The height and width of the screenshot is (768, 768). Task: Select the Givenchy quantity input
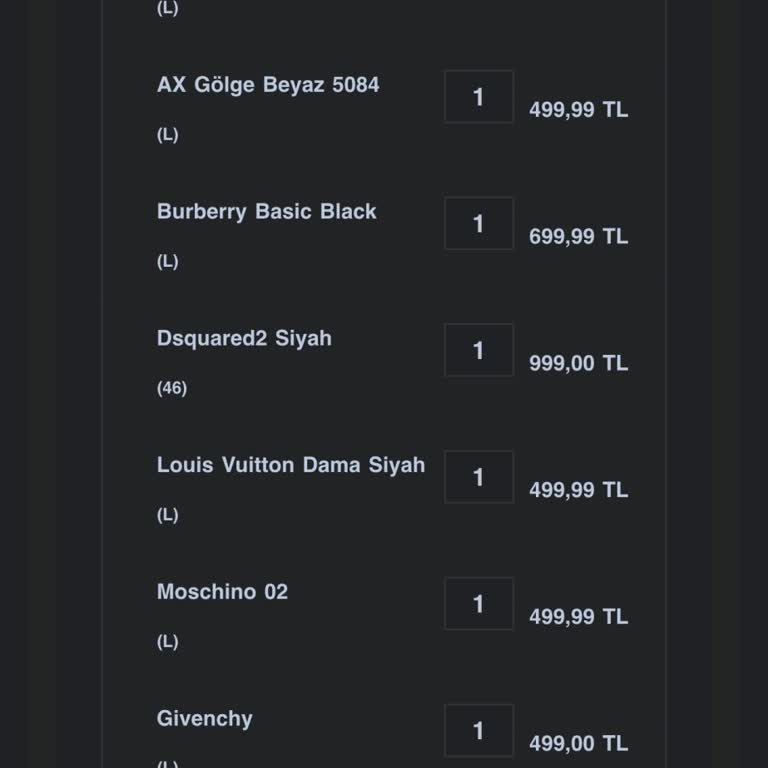pyautogui.click(x=479, y=731)
